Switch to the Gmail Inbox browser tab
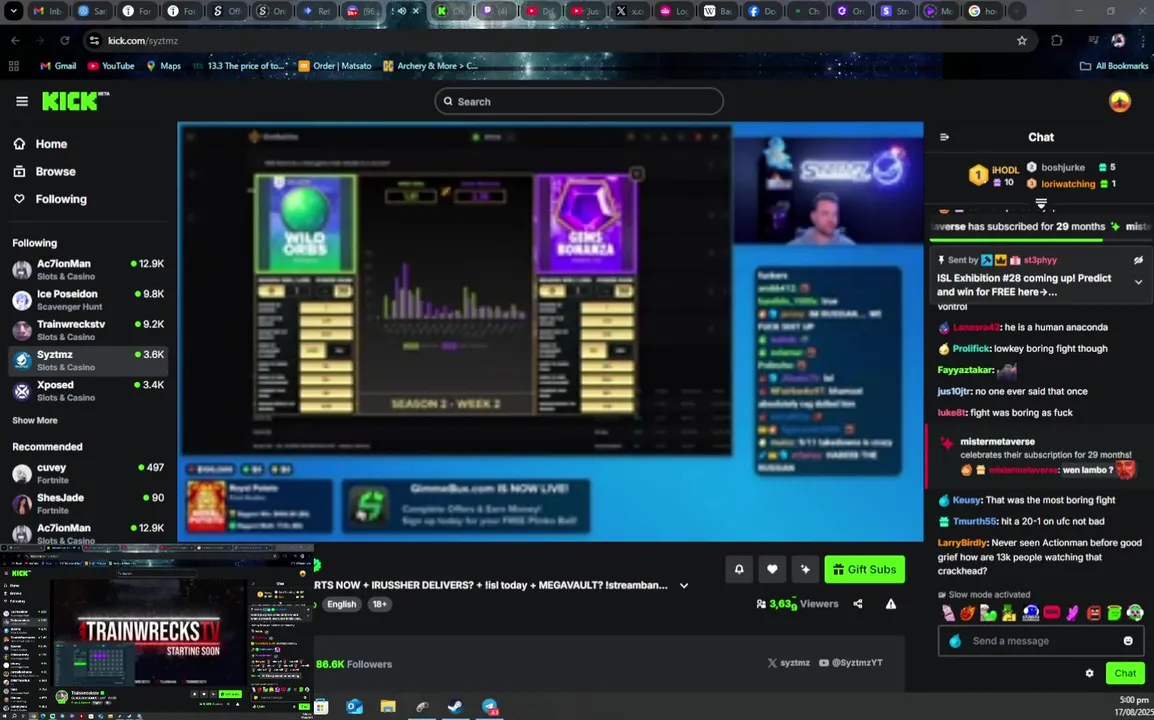 point(47,11)
